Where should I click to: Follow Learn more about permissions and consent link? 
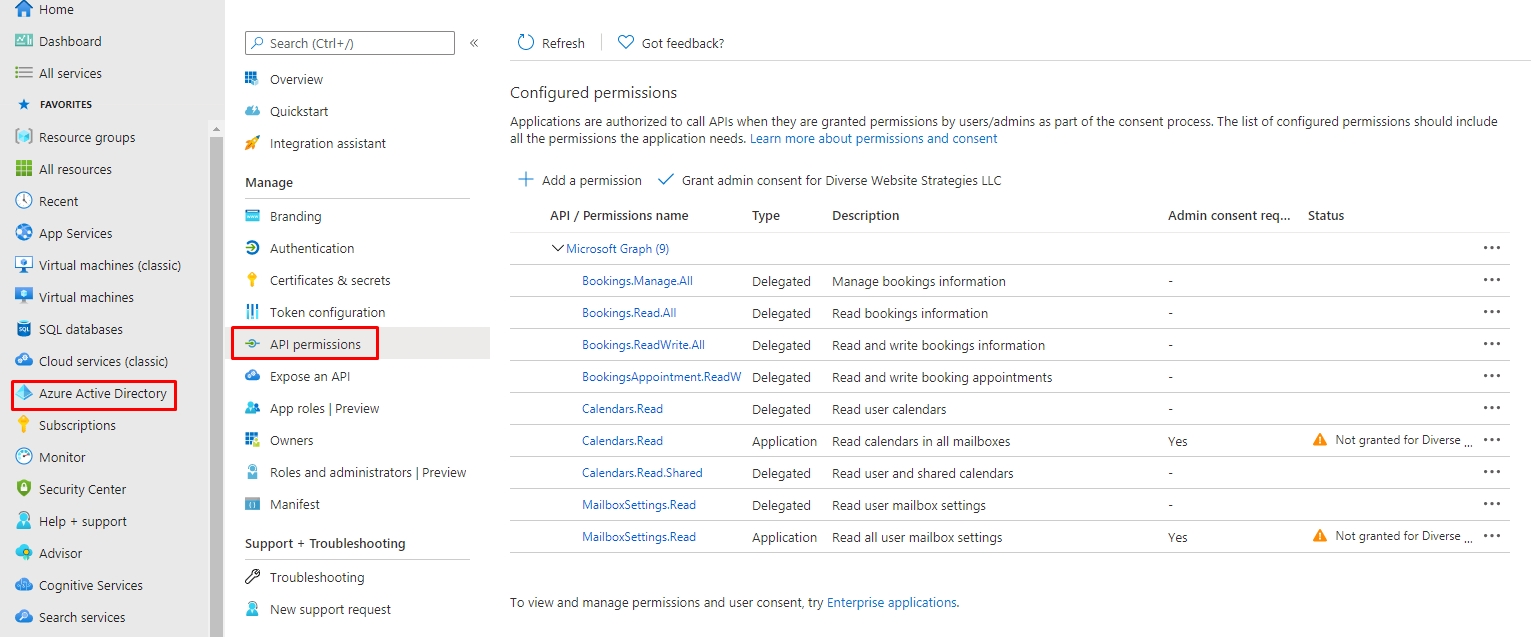point(874,138)
